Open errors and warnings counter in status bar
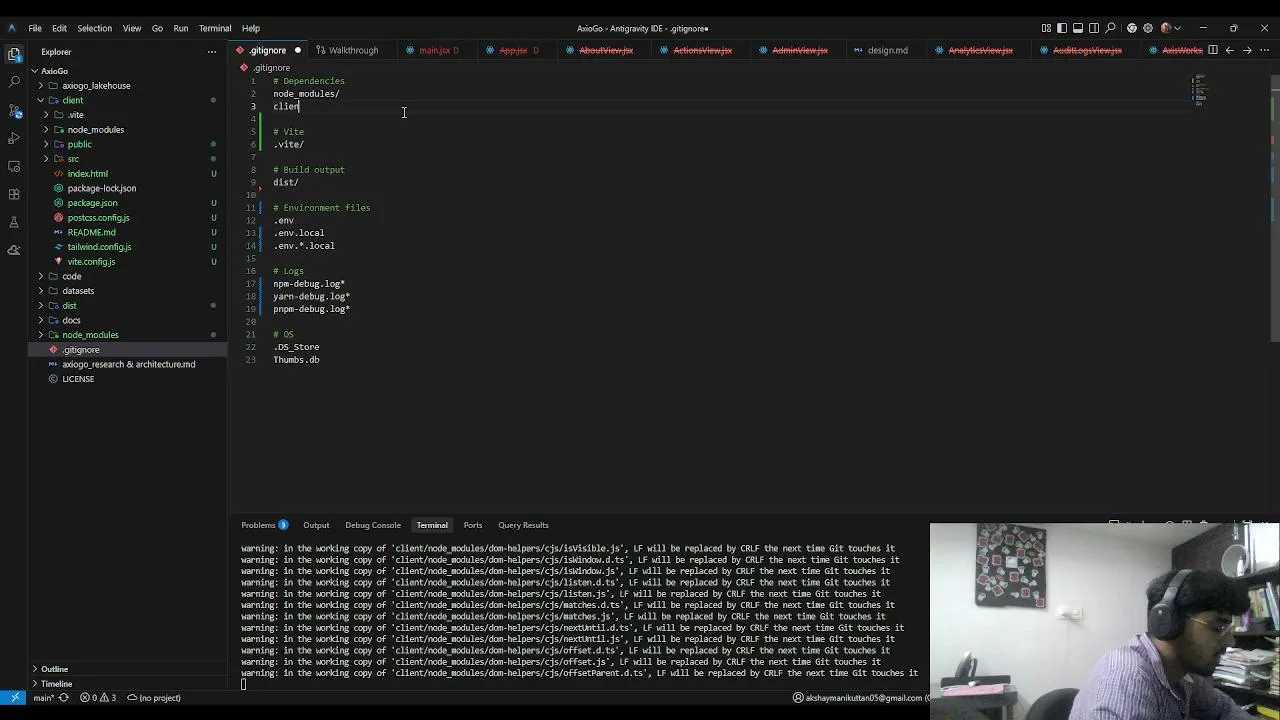1280x720 pixels. (98, 698)
